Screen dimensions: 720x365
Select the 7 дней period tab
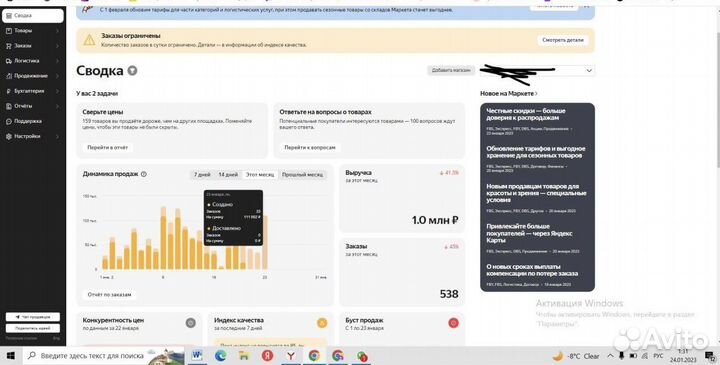coord(202,174)
